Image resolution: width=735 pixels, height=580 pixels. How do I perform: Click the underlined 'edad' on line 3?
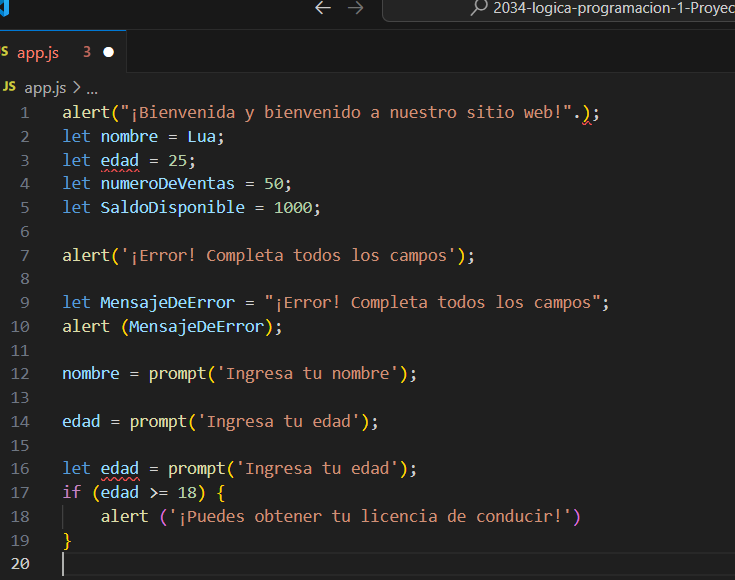tap(120, 161)
